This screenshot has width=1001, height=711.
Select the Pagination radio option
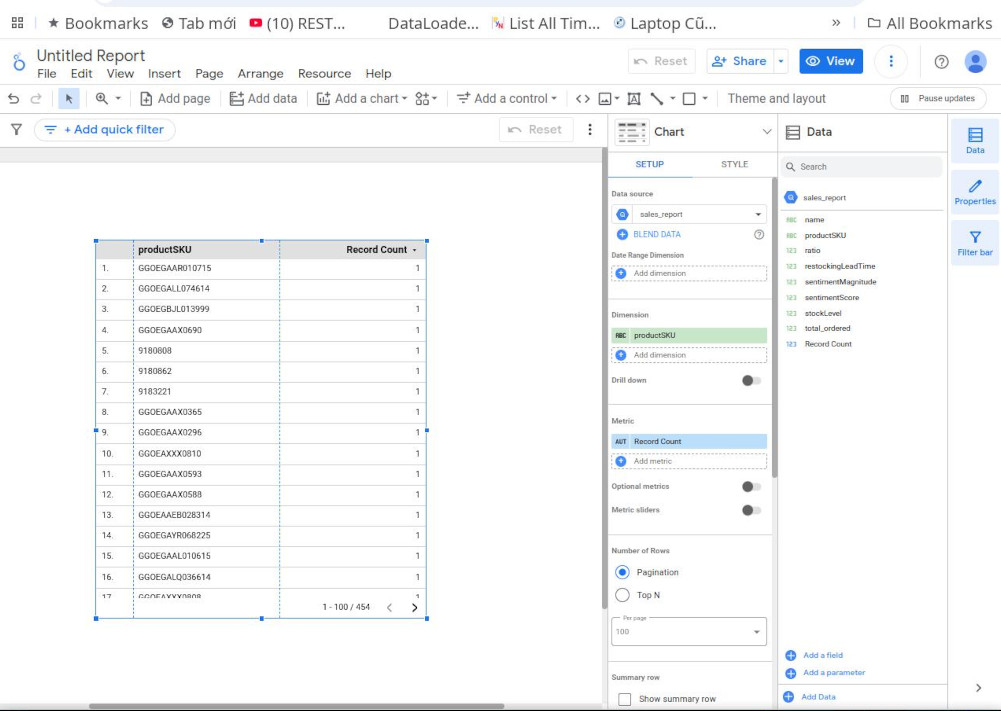tap(622, 572)
